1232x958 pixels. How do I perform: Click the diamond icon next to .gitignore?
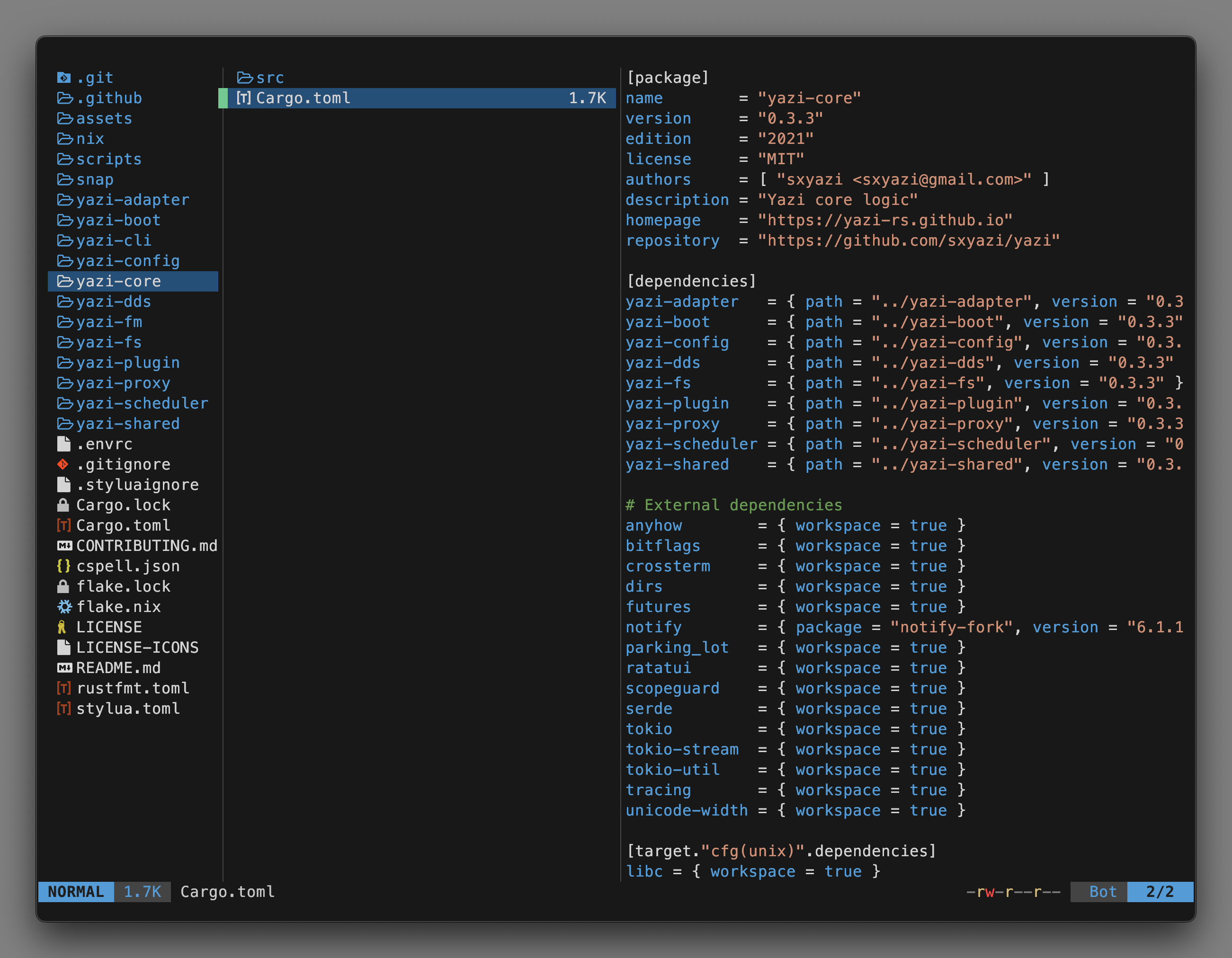pyautogui.click(x=64, y=464)
